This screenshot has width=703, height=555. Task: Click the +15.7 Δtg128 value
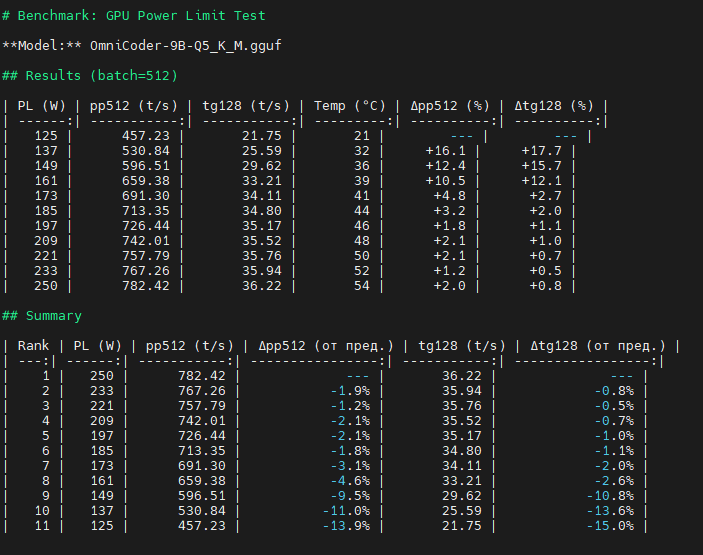point(542,166)
